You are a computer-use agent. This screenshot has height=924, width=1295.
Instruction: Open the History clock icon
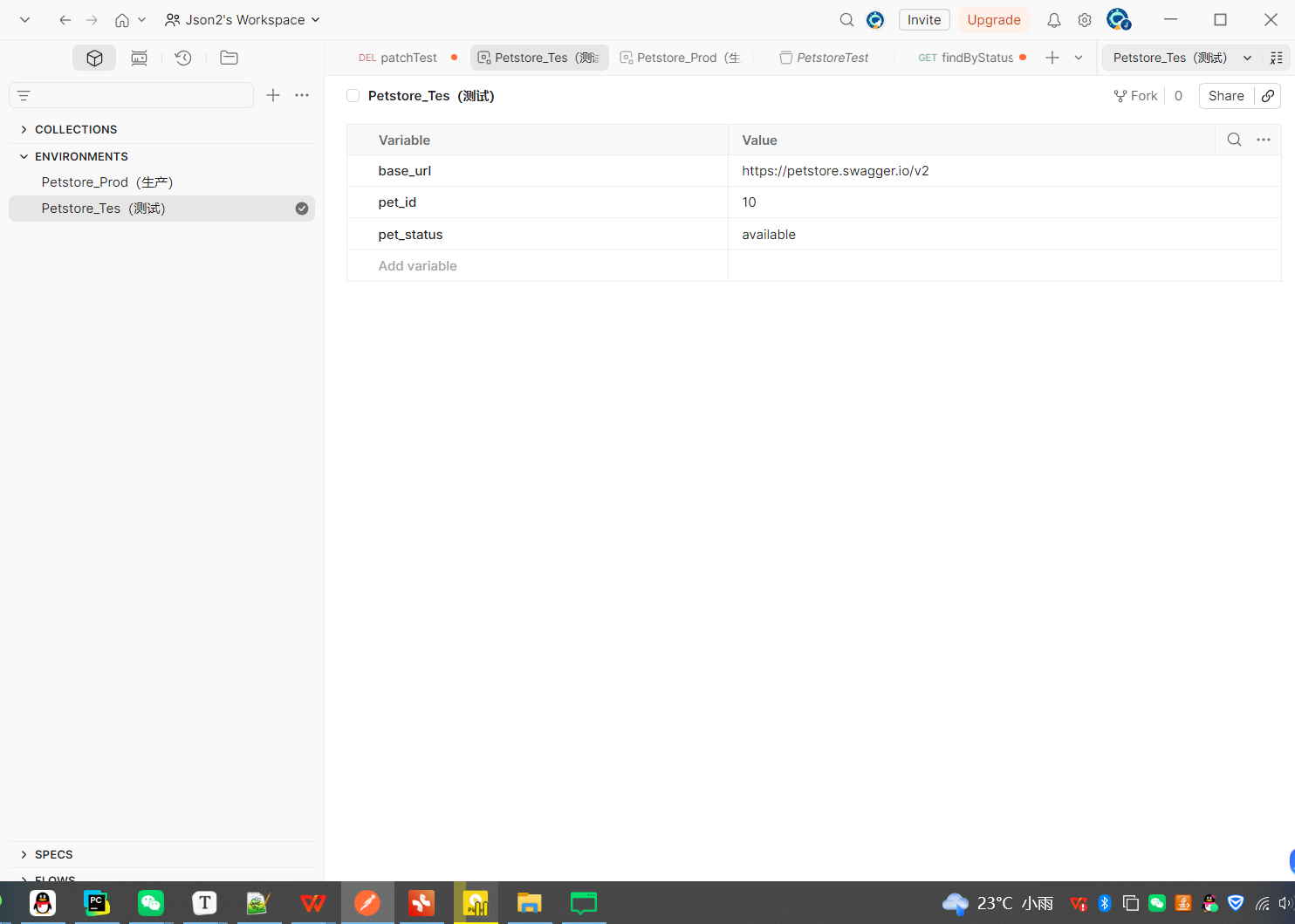click(183, 58)
